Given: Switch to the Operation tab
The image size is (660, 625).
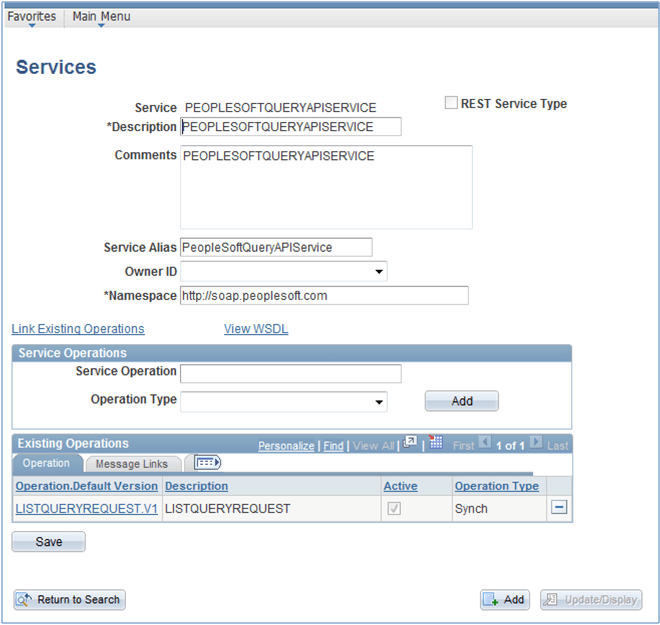Looking at the screenshot, I should [x=46, y=463].
